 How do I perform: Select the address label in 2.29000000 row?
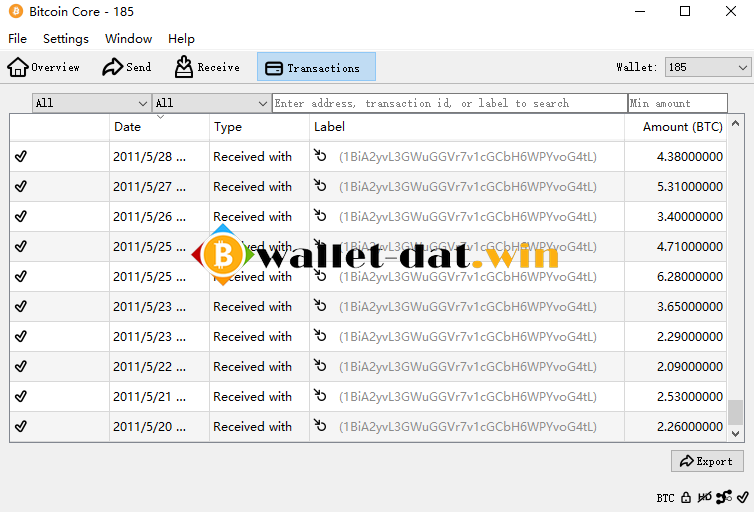tap(468, 337)
